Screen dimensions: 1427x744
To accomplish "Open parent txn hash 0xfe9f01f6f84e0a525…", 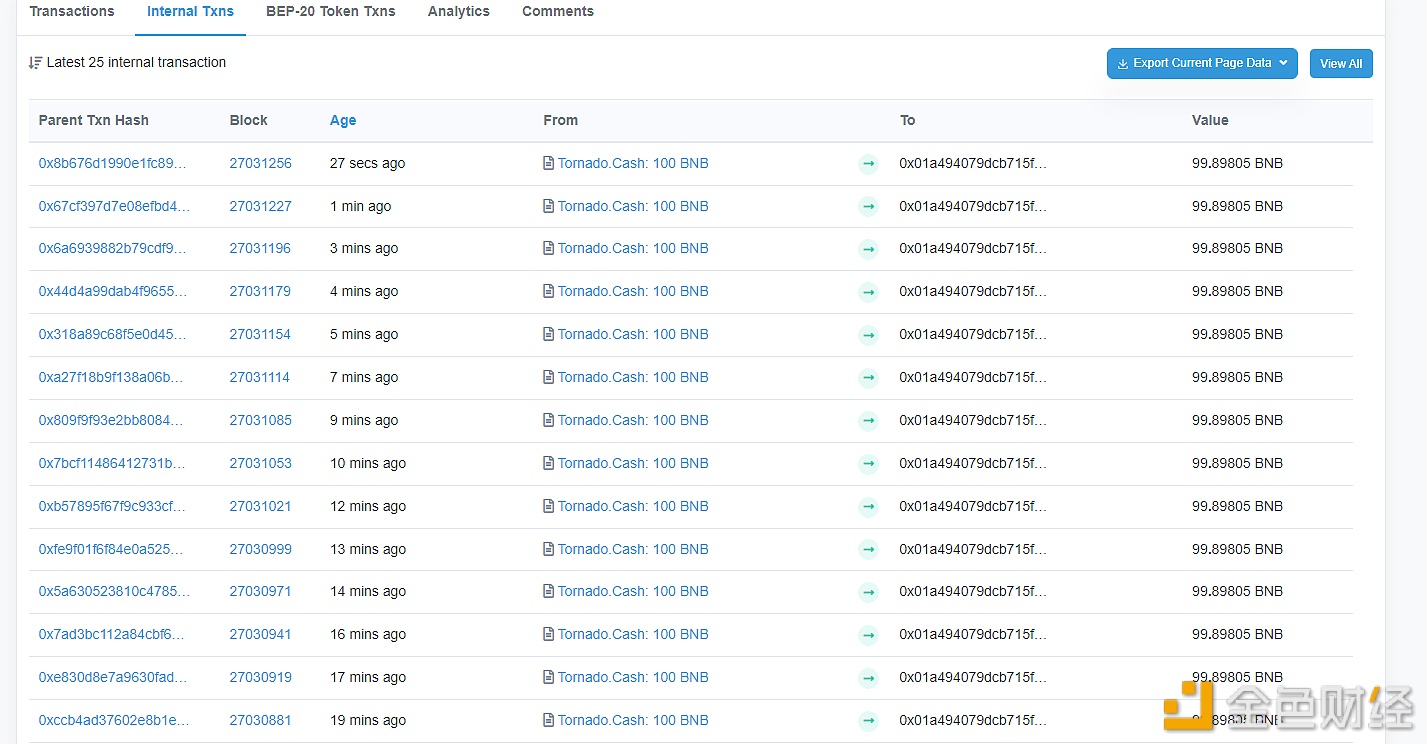I will pos(111,549).
